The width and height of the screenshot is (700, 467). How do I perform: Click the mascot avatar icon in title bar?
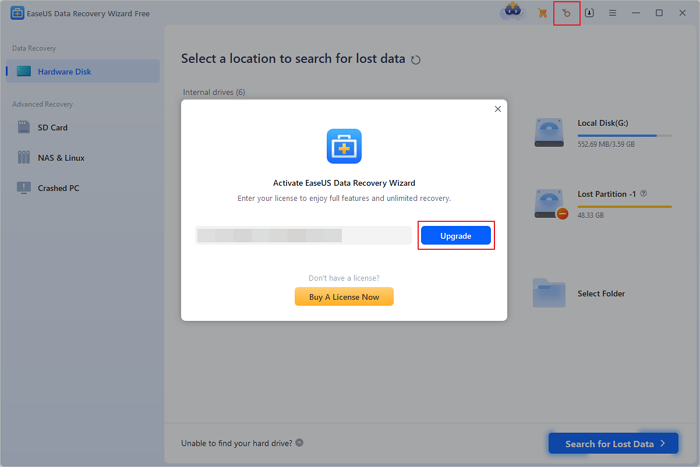pyautogui.click(x=512, y=12)
